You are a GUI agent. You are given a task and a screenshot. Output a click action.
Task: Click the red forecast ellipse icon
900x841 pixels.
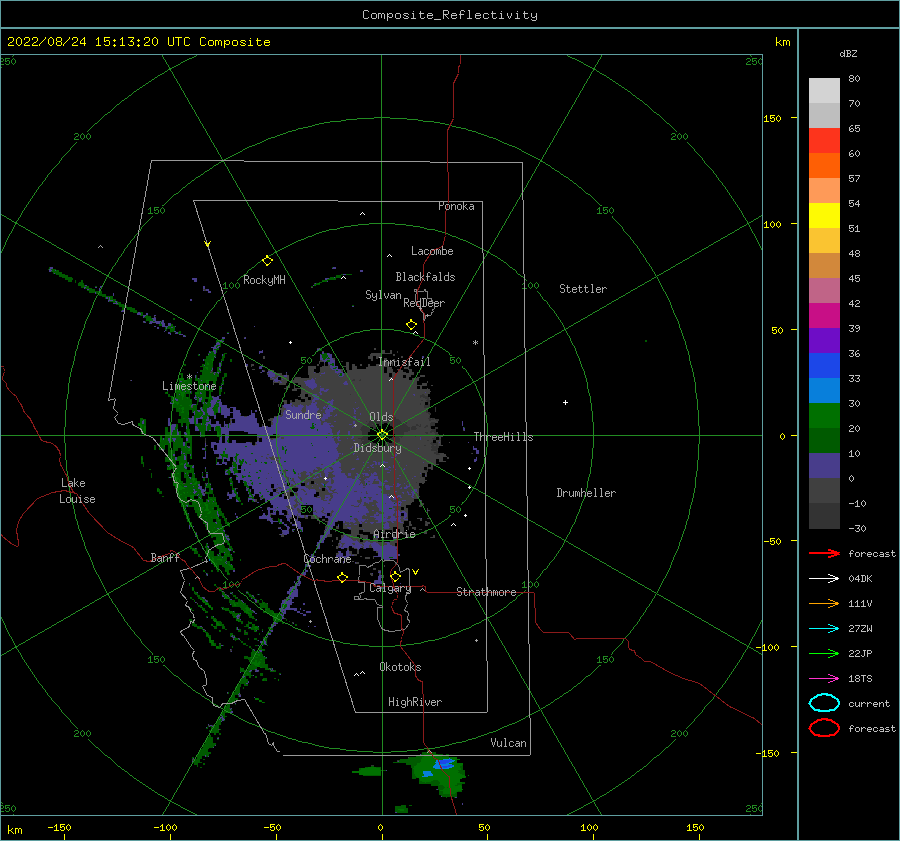[824, 728]
